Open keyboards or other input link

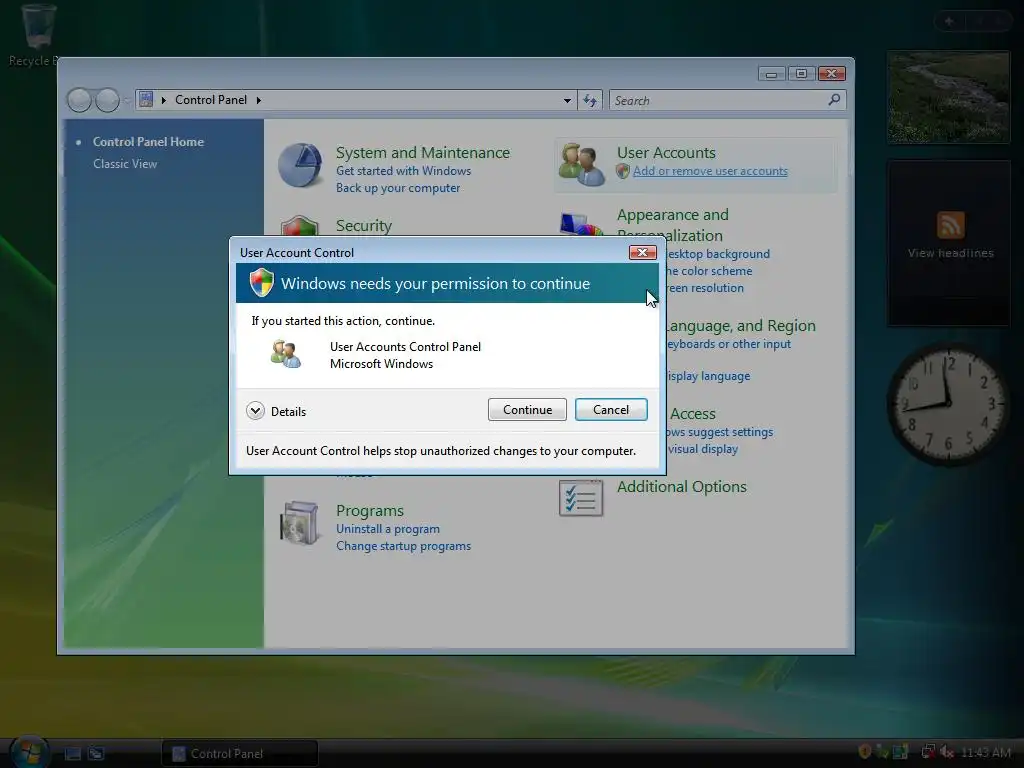pyautogui.click(x=728, y=344)
